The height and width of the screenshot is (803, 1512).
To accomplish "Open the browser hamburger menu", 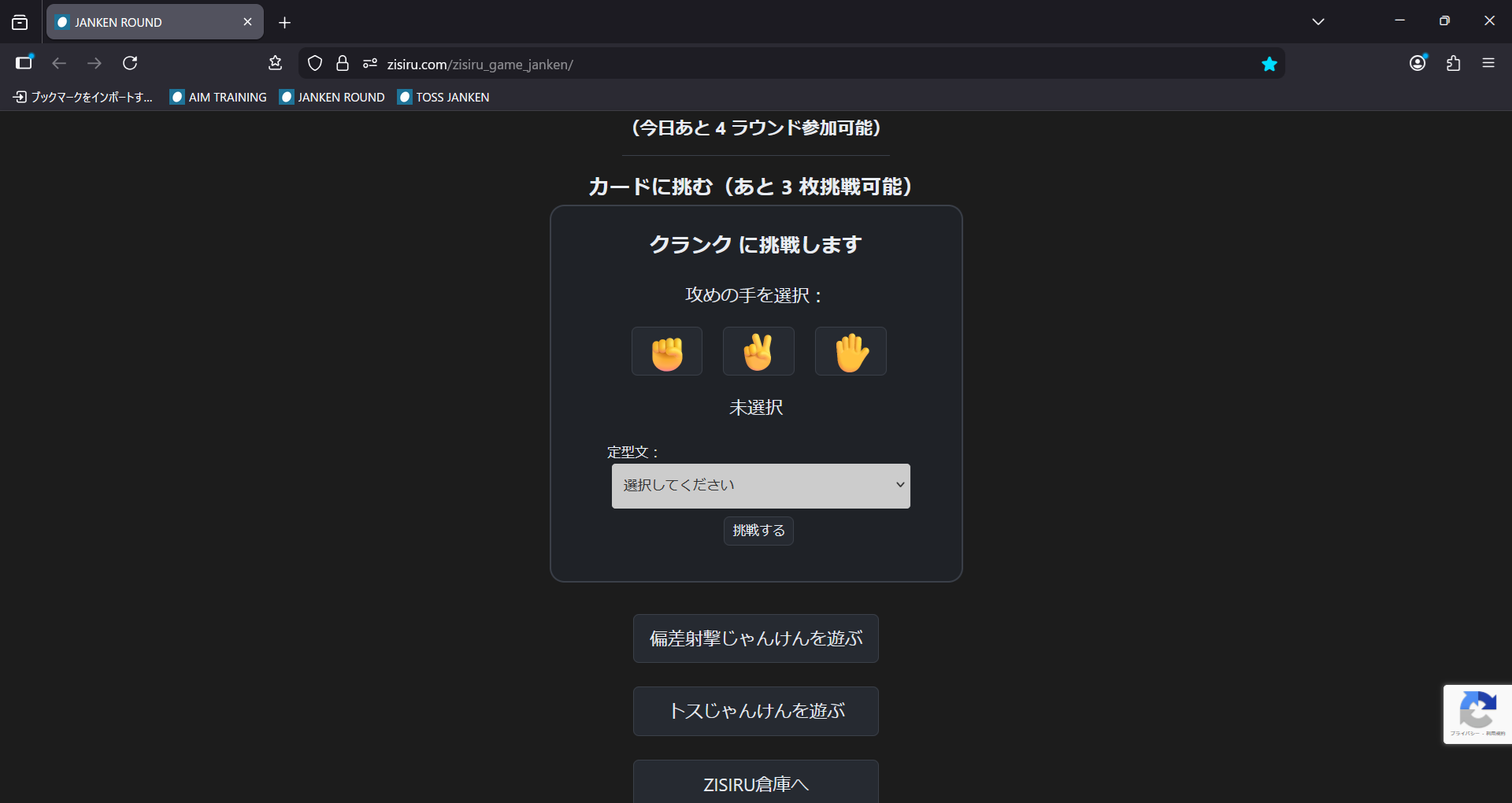I will coord(1488,63).
